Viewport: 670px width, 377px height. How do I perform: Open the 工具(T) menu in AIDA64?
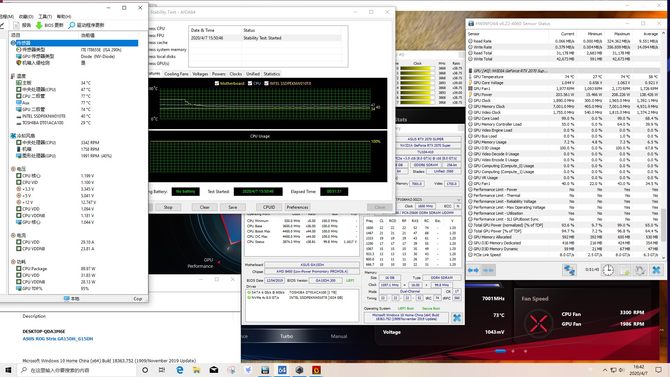tap(45, 16)
